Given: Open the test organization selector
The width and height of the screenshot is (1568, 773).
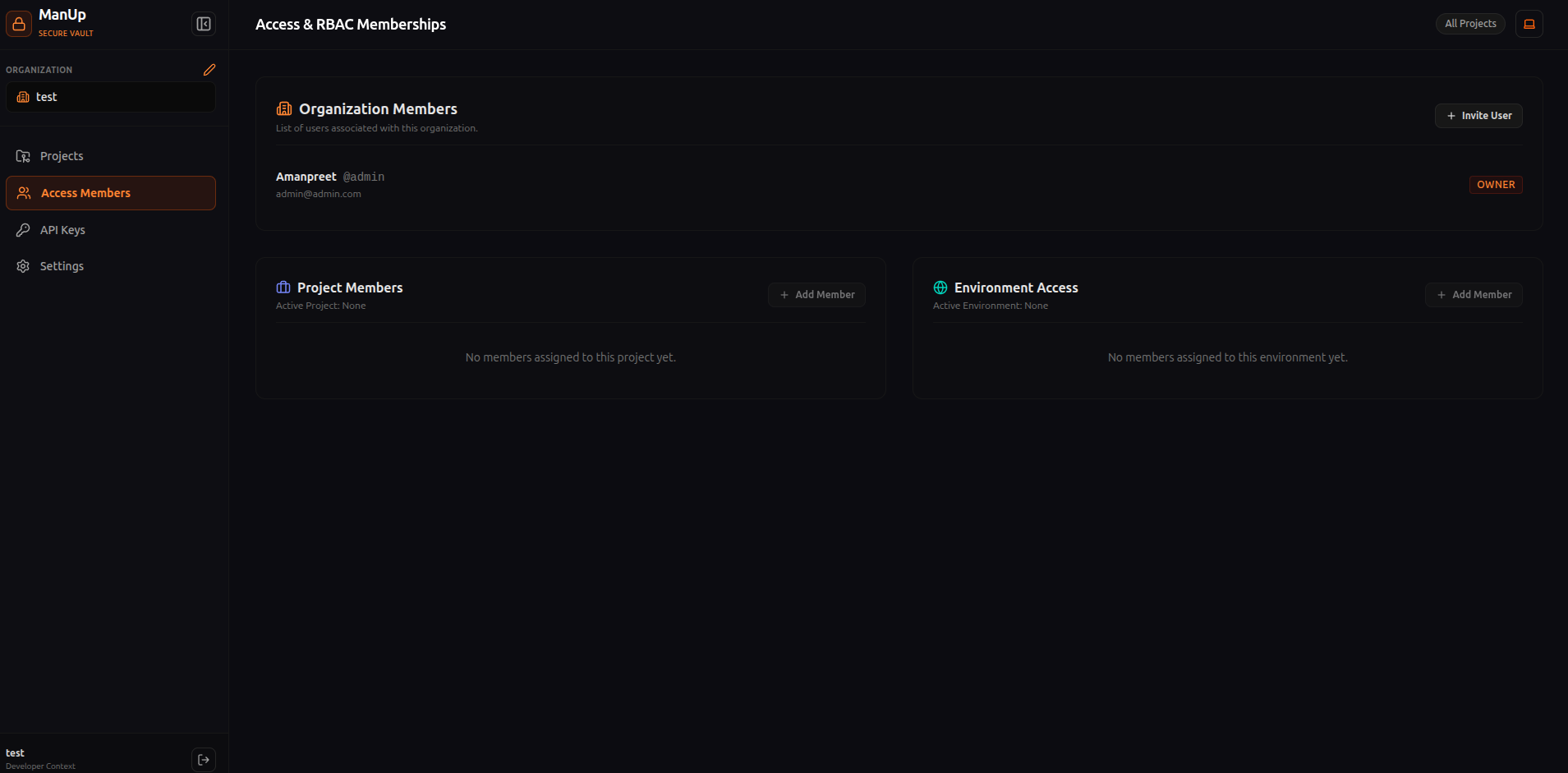Looking at the screenshot, I should point(111,97).
